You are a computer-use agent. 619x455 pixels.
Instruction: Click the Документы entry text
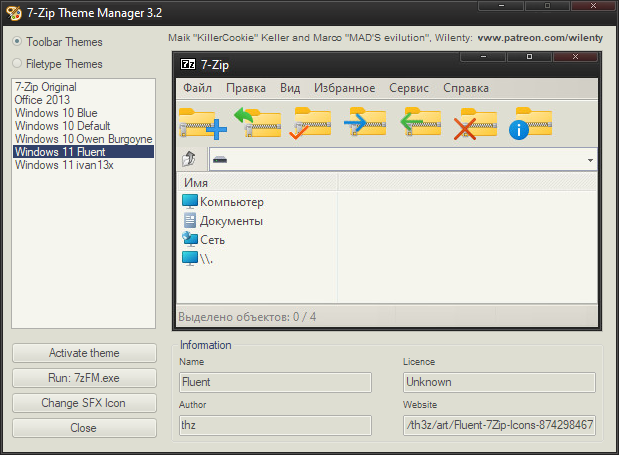[x=231, y=221]
